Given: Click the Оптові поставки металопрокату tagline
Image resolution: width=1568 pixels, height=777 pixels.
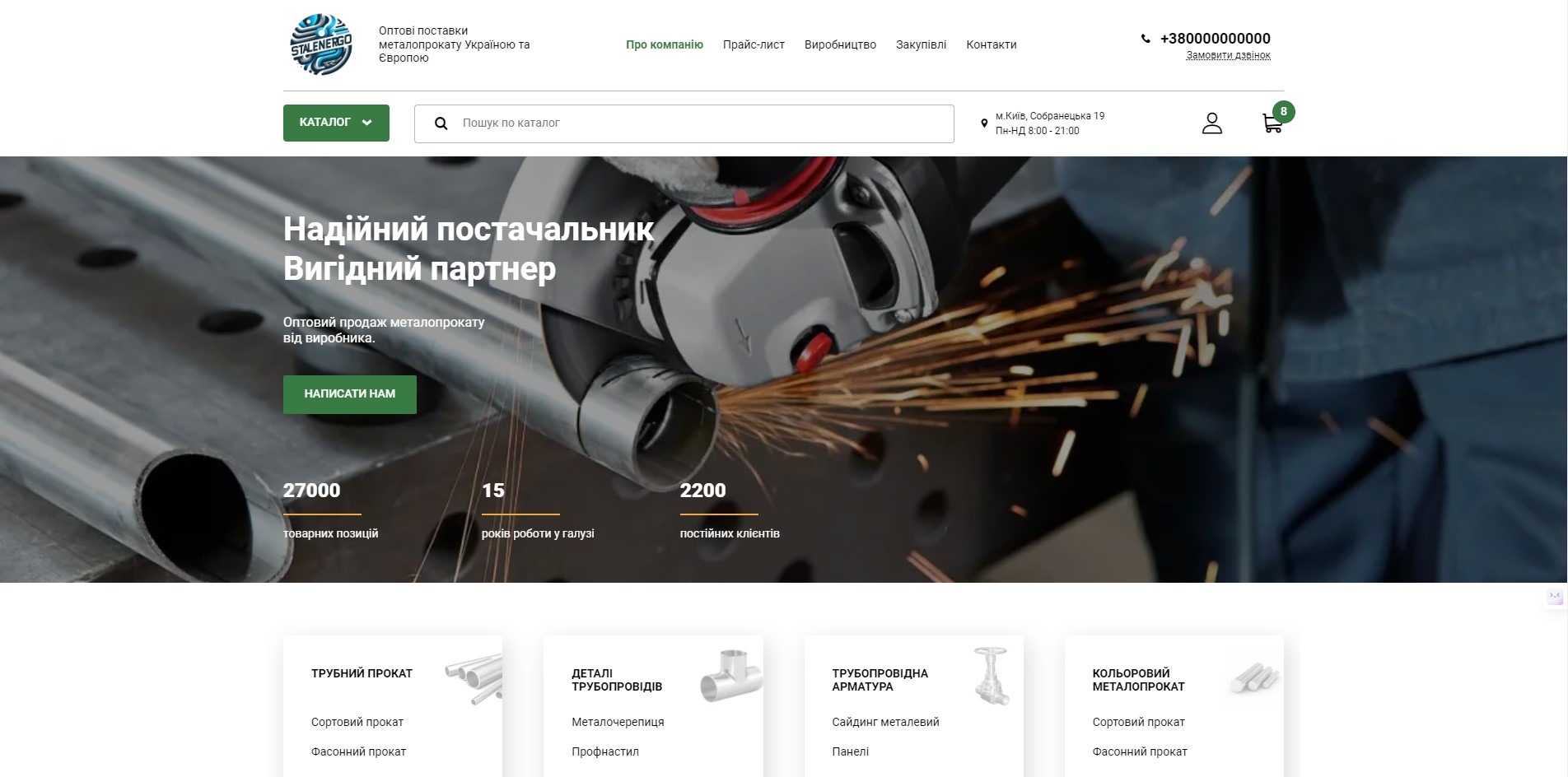Looking at the screenshot, I should [455, 44].
